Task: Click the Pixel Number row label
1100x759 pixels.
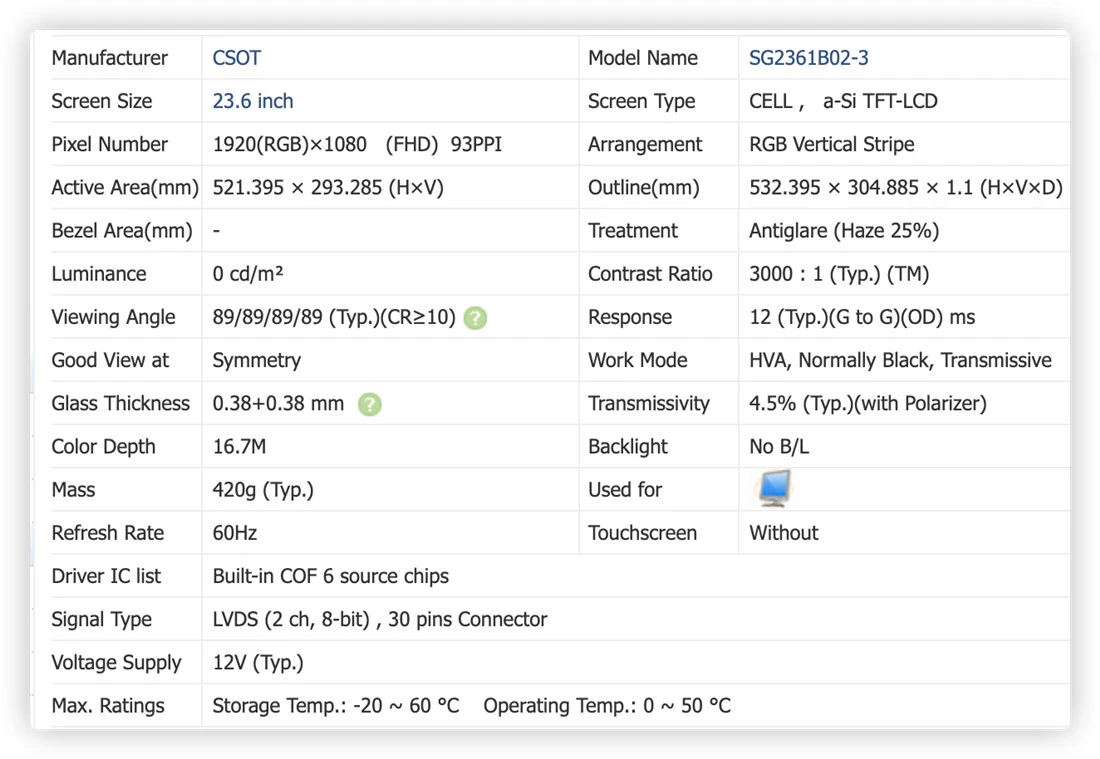Action: click(x=109, y=145)
